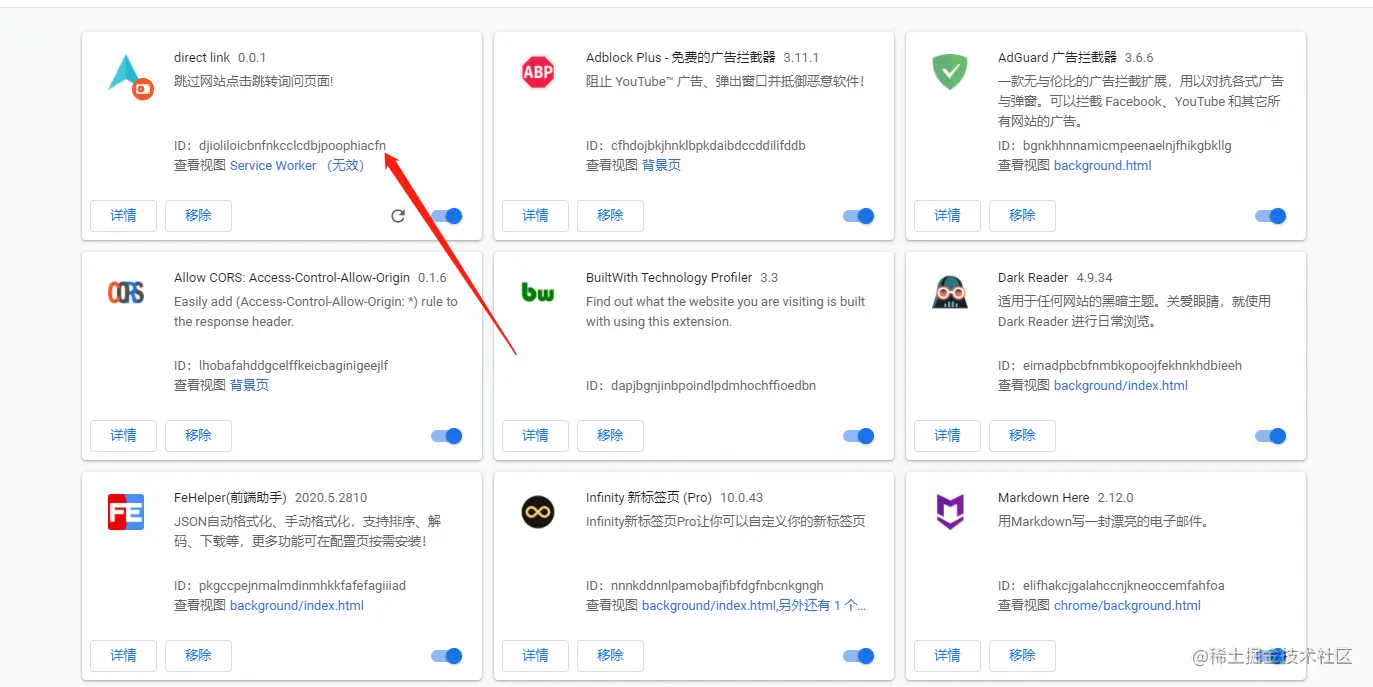Remove Allow CORS extension

(x=198, y=436)
